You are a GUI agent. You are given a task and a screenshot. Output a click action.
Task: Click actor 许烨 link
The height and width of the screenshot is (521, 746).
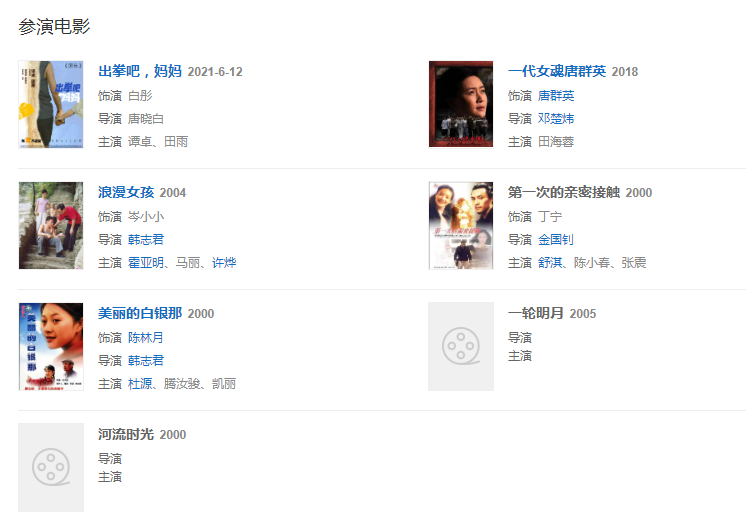(x=224, y=262)
